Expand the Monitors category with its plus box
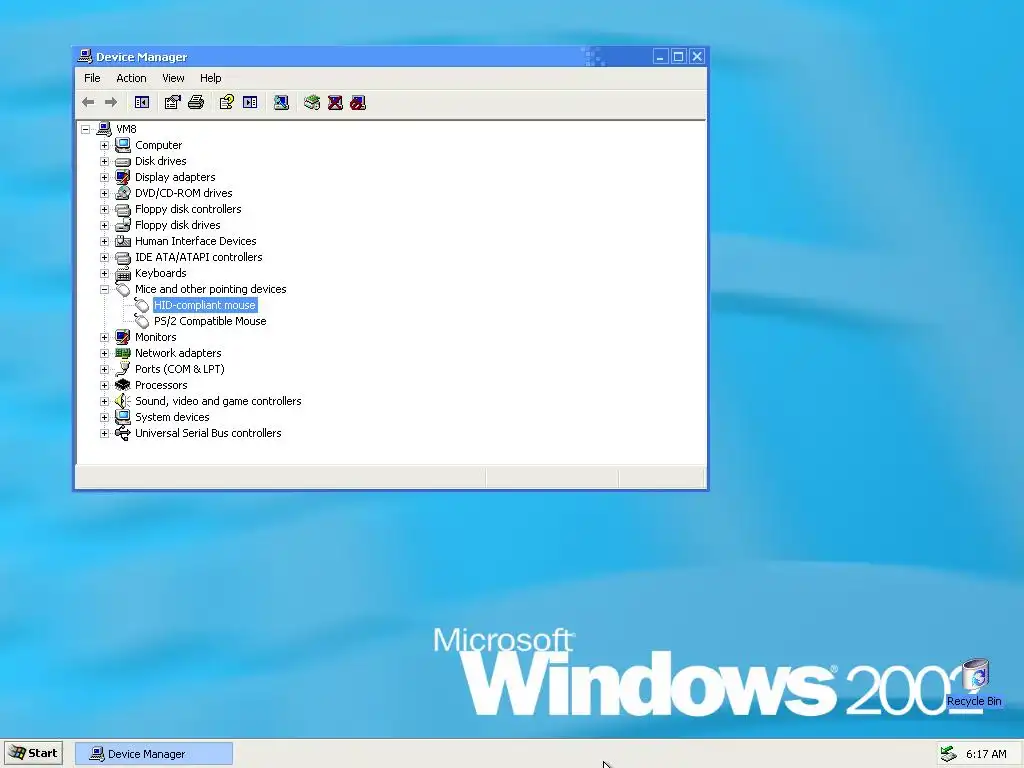The width and height of the screenshot is (1024, 768). point(104,337)
